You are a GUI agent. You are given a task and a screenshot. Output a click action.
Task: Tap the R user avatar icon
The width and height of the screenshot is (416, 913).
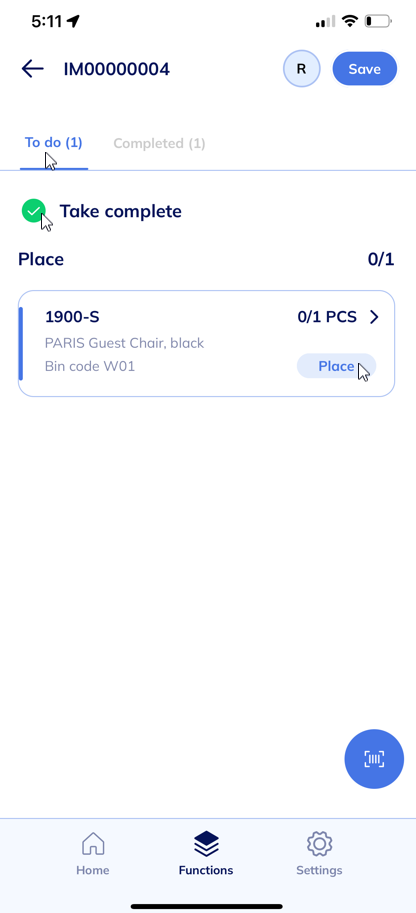(301, 69)
